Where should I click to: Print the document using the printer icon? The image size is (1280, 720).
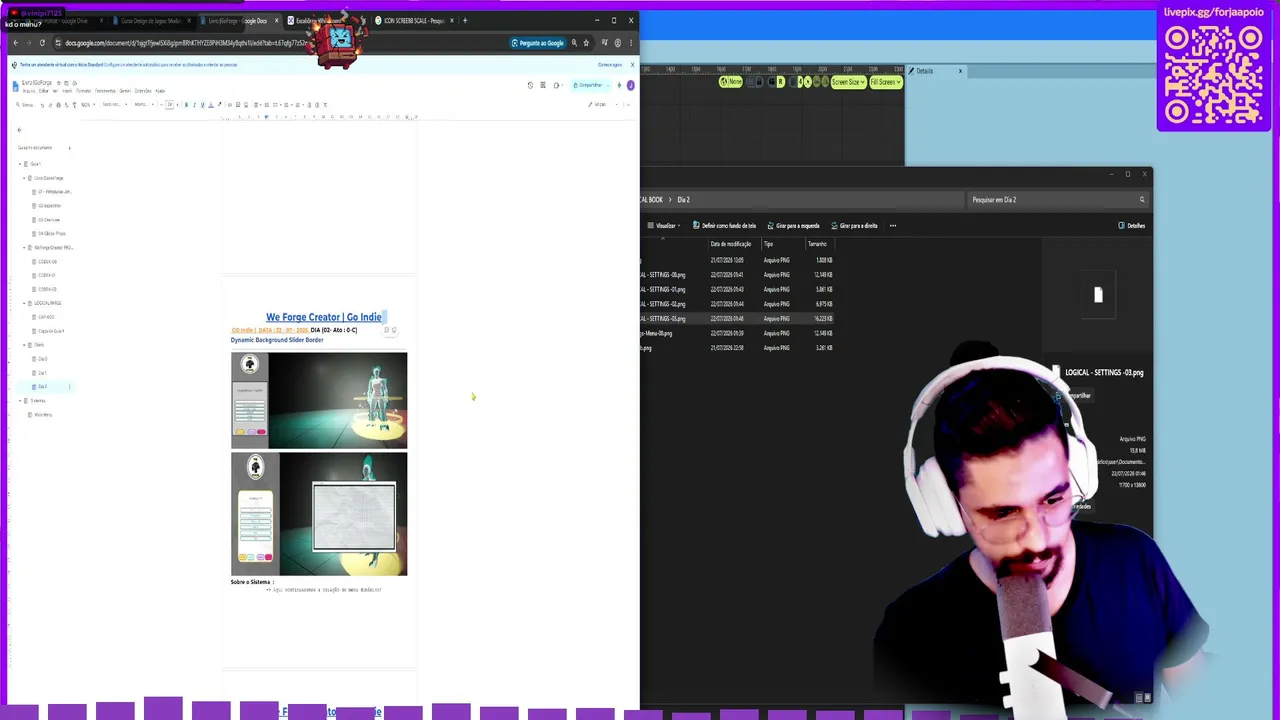tap(58, 105)
